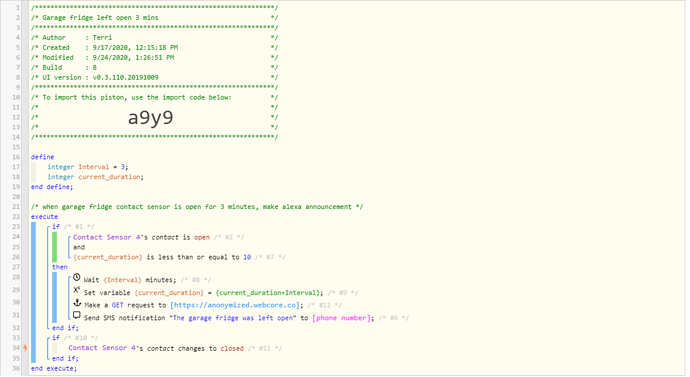Click the [phone number] placeholder
The image size is (690, 377).
pos(341,318)
